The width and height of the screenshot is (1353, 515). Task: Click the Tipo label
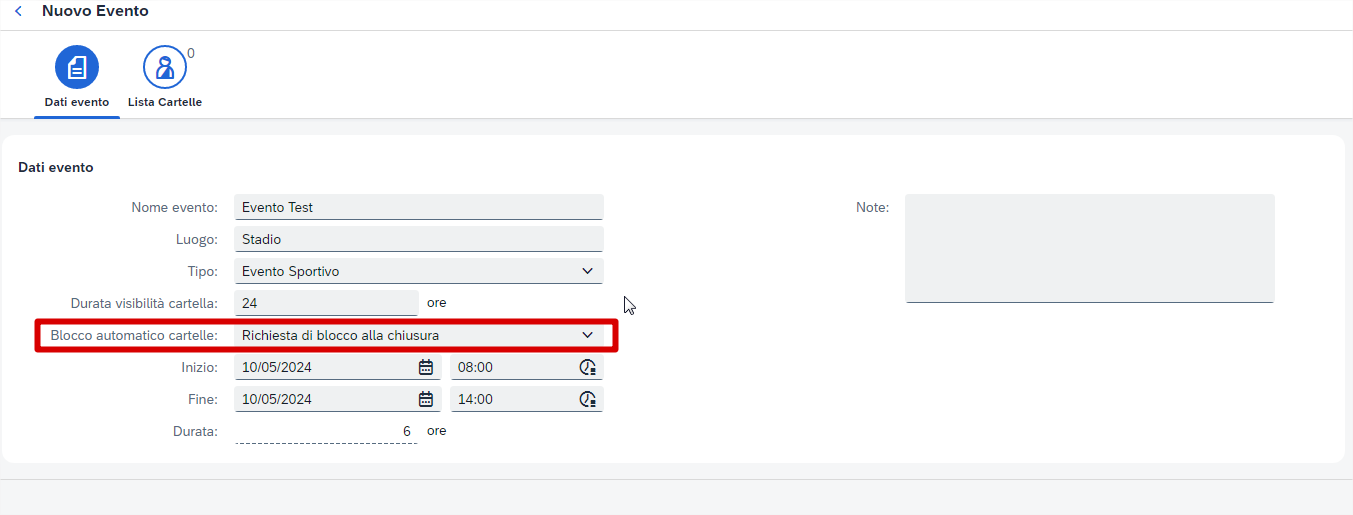pyautogui.click(x=203, y=271)
